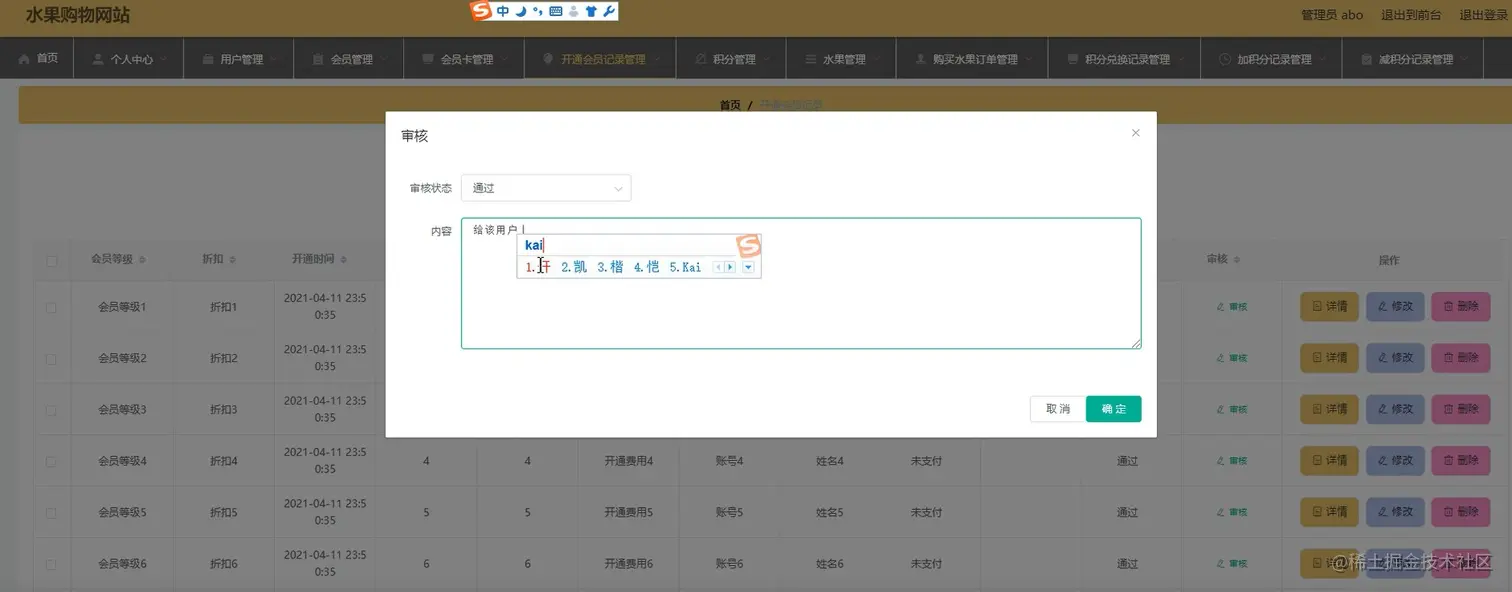Image resolution: width=1512 pixels, height=592 pixels.
Task: Choose candidate 3.楷 in IME list
Action: pos(610,267)
